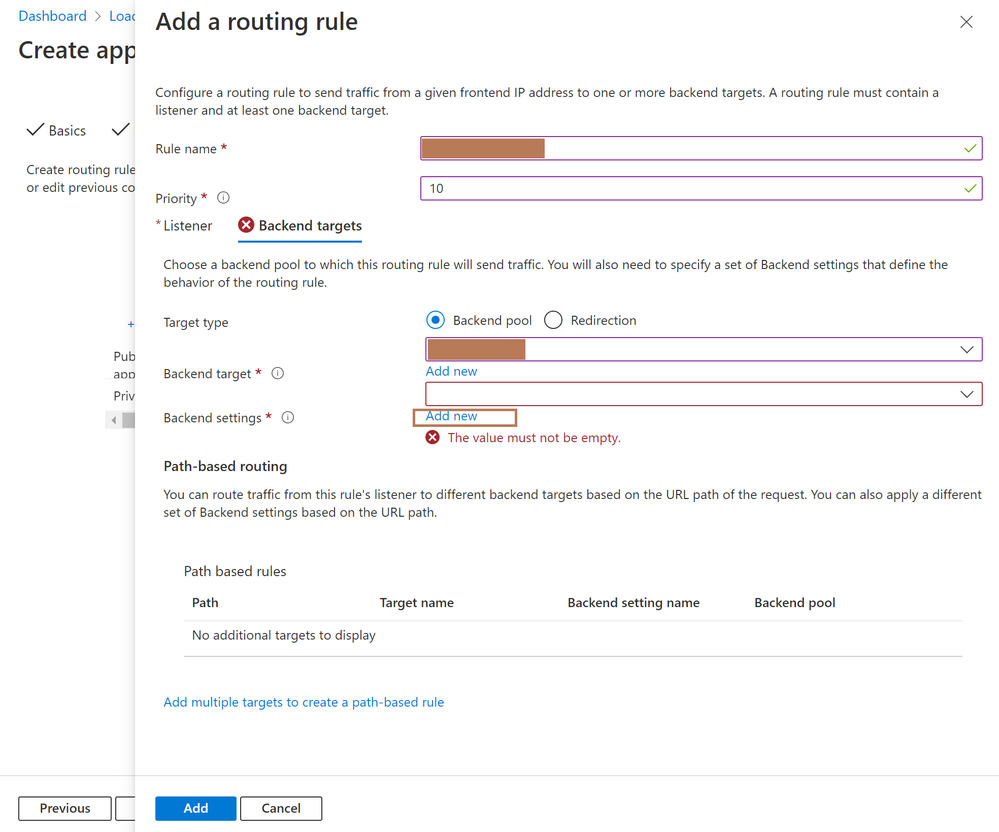This screenshot has width=999, height=832.
Task: Open the Dashboard breadcrumb link
Action: tap(52, 16)
